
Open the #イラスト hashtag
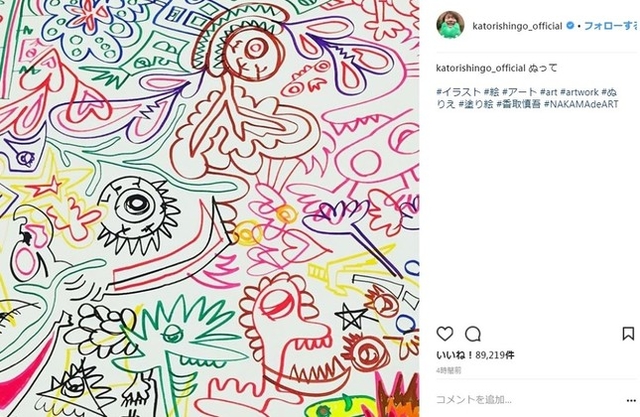pyautogui.click(x=458, y=92)
